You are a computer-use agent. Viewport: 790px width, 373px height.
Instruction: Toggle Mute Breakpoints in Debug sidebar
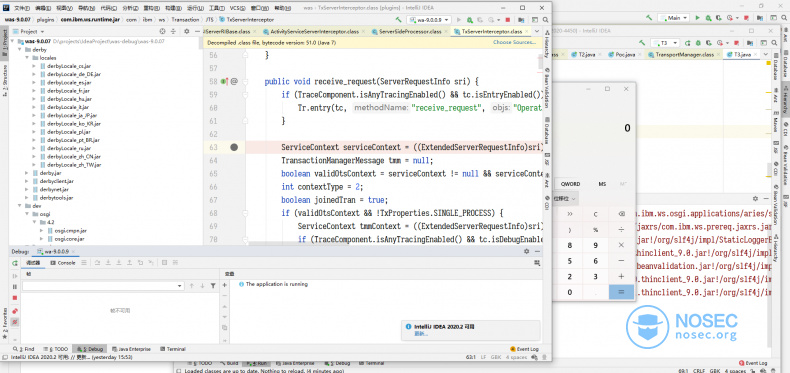click(15, 322)
